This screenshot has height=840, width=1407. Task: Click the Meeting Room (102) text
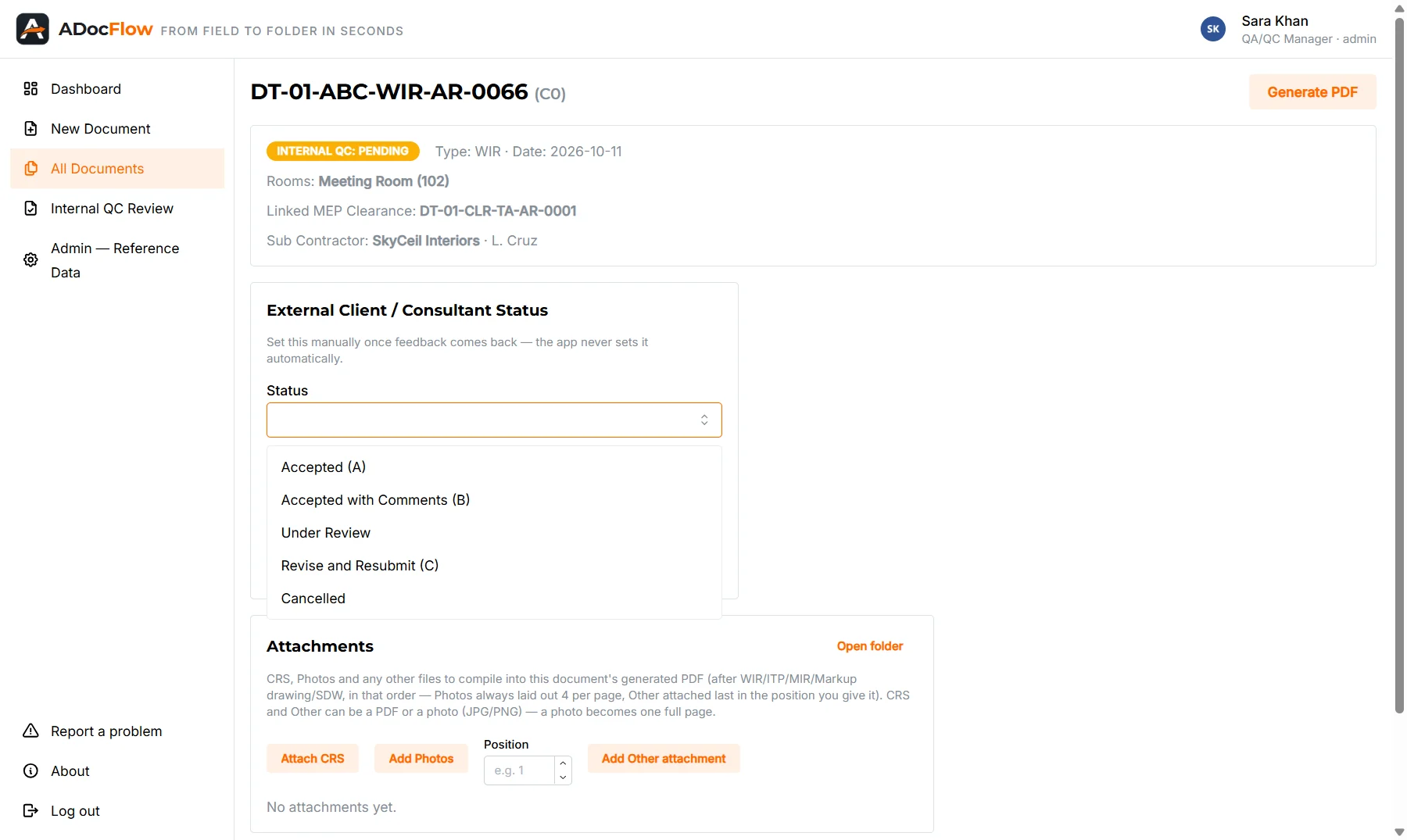(x=384, y=181)
